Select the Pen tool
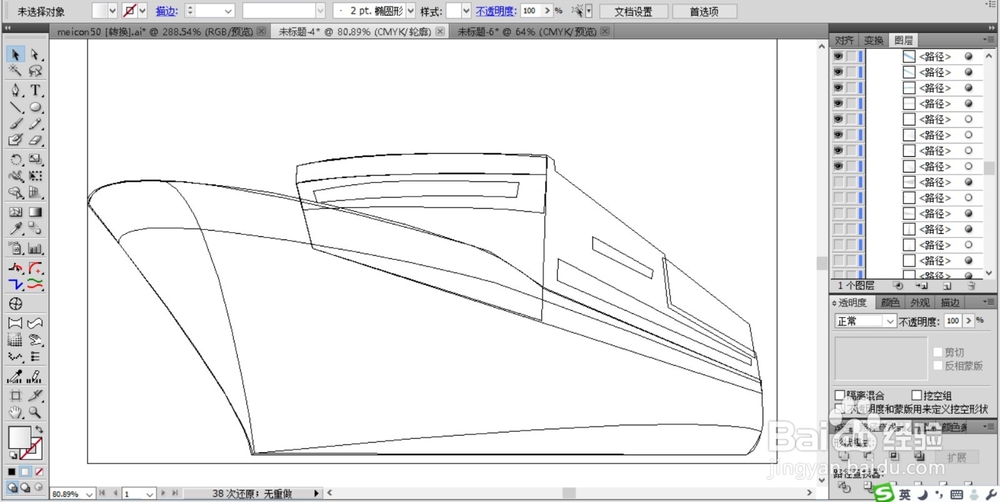Image resolution: width=1000 pixels, height=502 pixels. coord(16,90)
